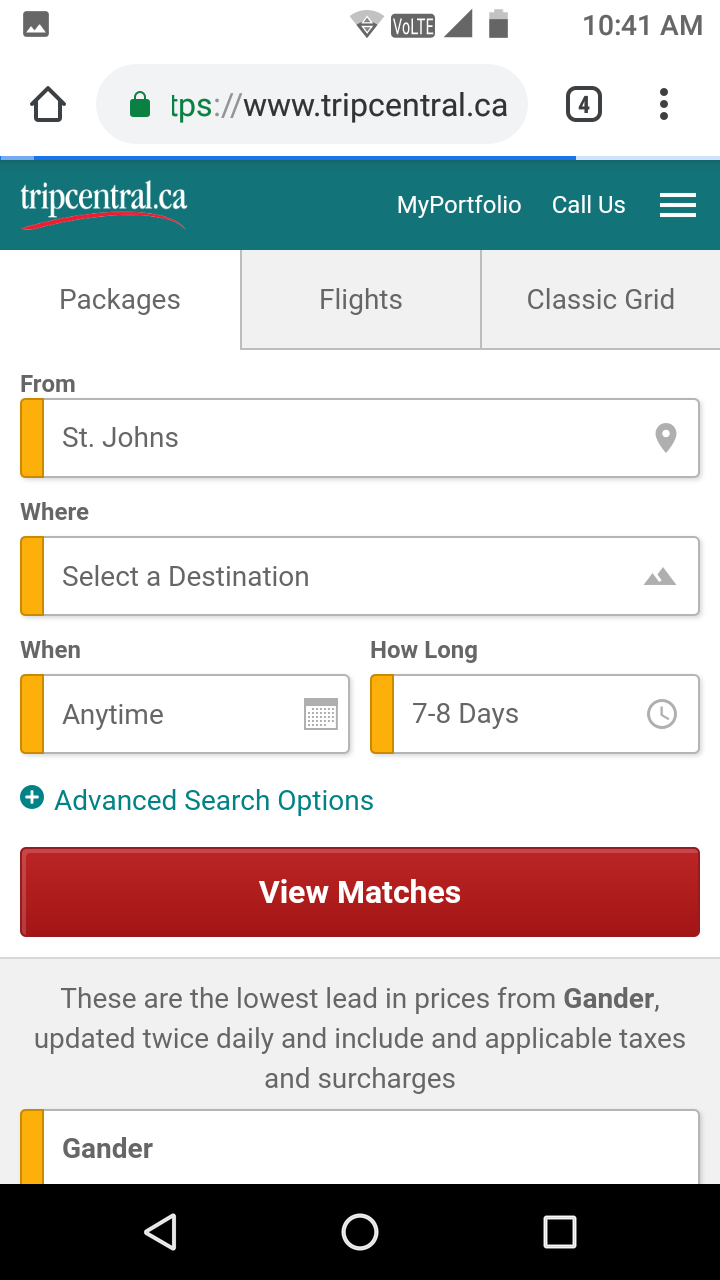Viewport: 720px width, 1280px height.
Task: Switch to the Flights tab
Action: 361,299
